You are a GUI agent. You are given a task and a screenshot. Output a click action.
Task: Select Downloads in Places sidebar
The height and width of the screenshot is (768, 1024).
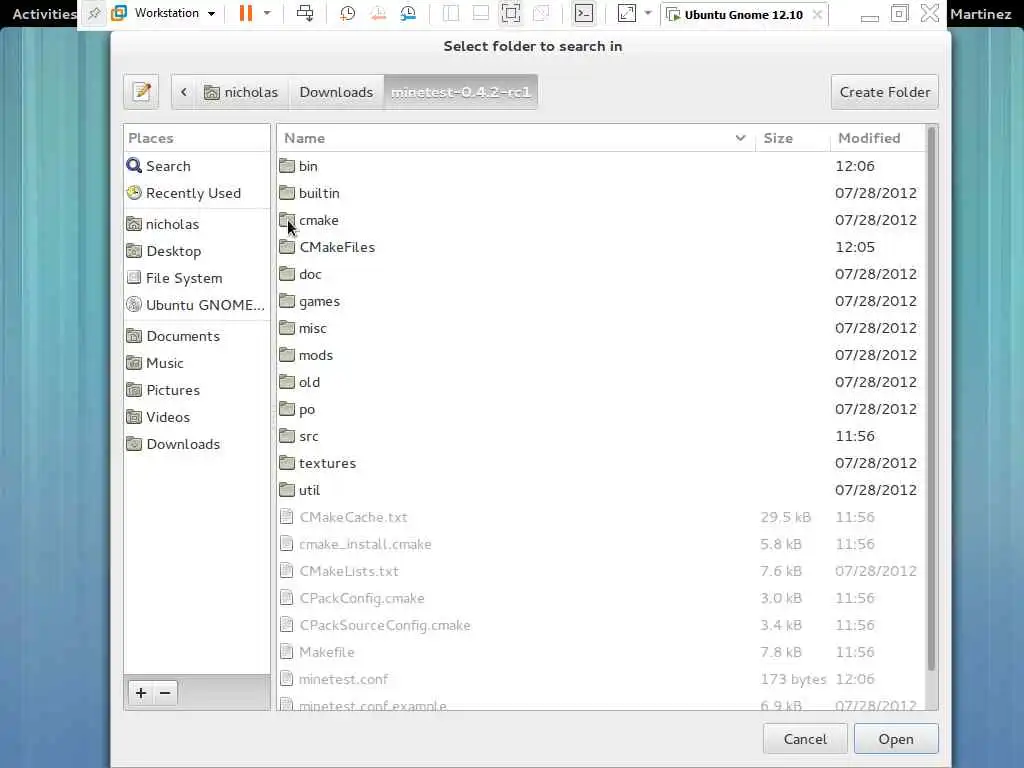point(197,444)
